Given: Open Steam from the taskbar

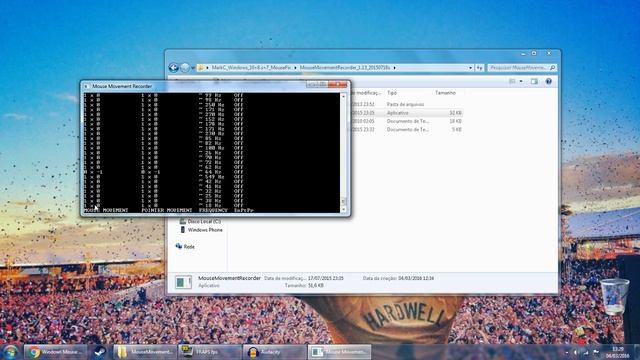Looking at the screenshot, I should point(100,352).
